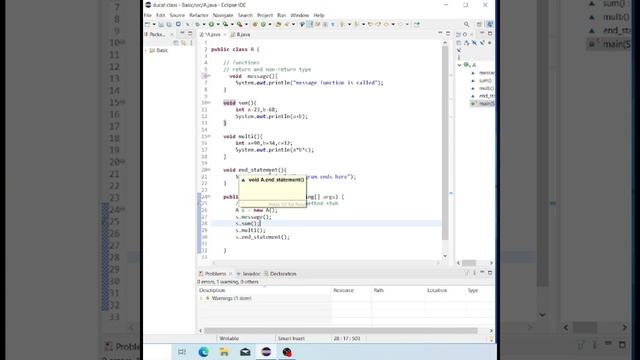This screenshot has width=640, height=360.
Task: Expand the Warnings (1 item) row
Action: (x=200, y=298)
